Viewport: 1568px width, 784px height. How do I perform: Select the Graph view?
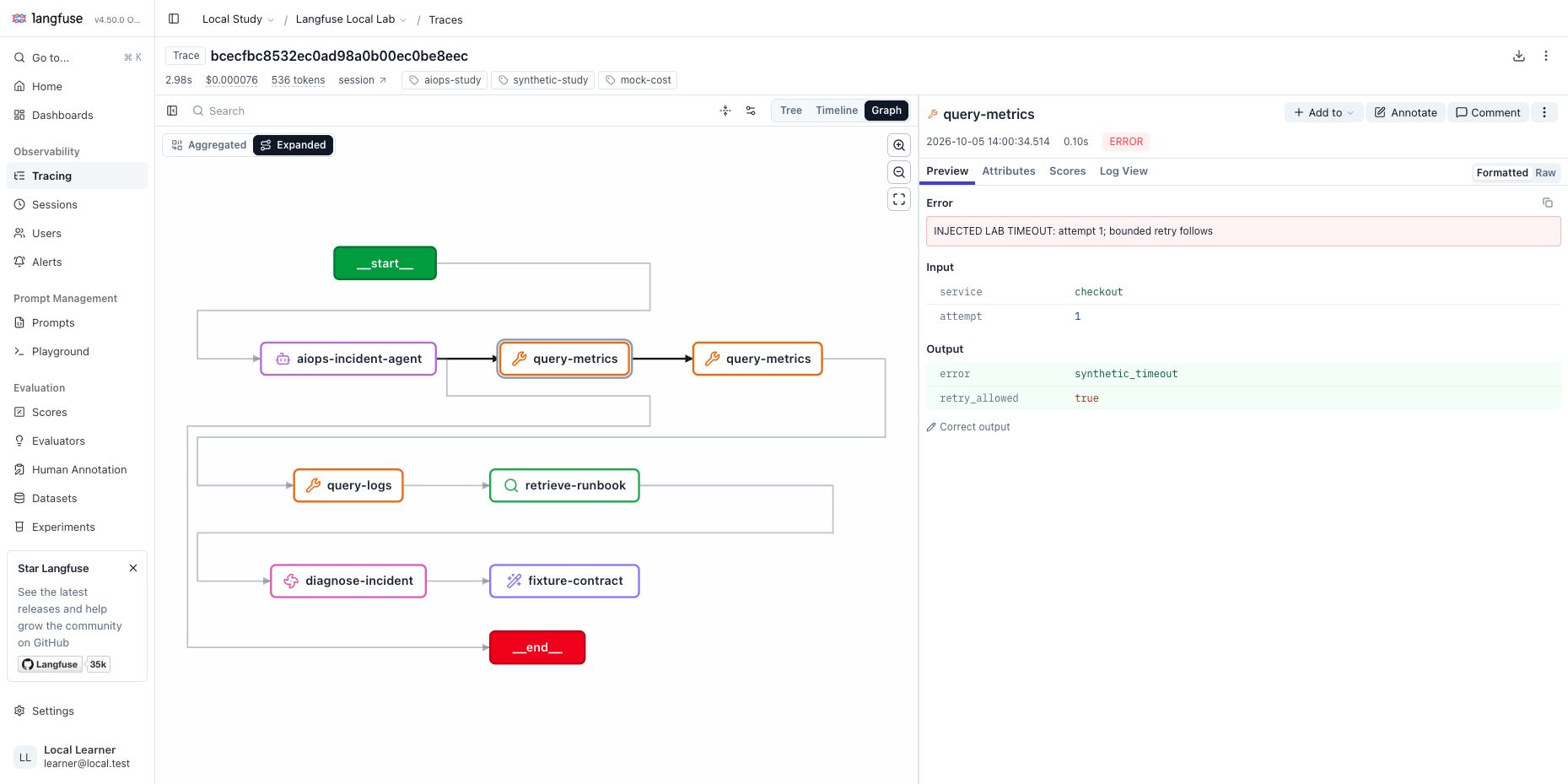point(886,111)
